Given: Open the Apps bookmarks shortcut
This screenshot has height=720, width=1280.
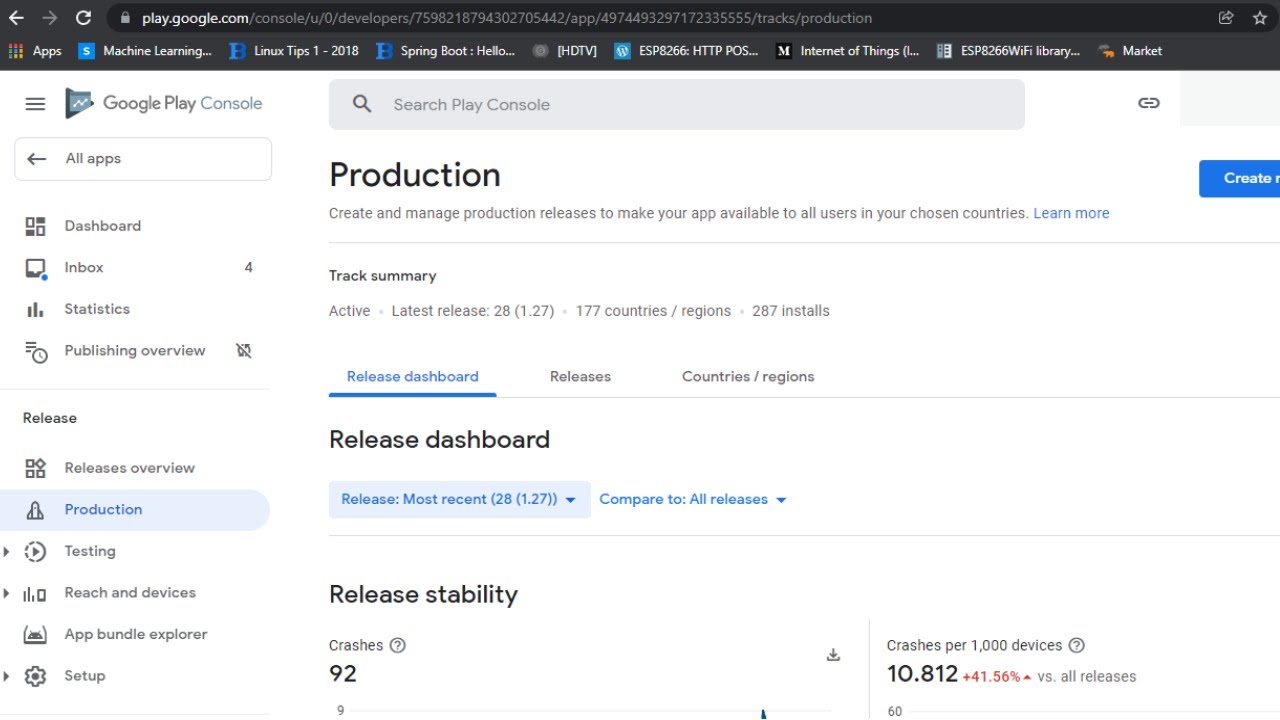Looking at the screenshot, I should pos(35,51).
